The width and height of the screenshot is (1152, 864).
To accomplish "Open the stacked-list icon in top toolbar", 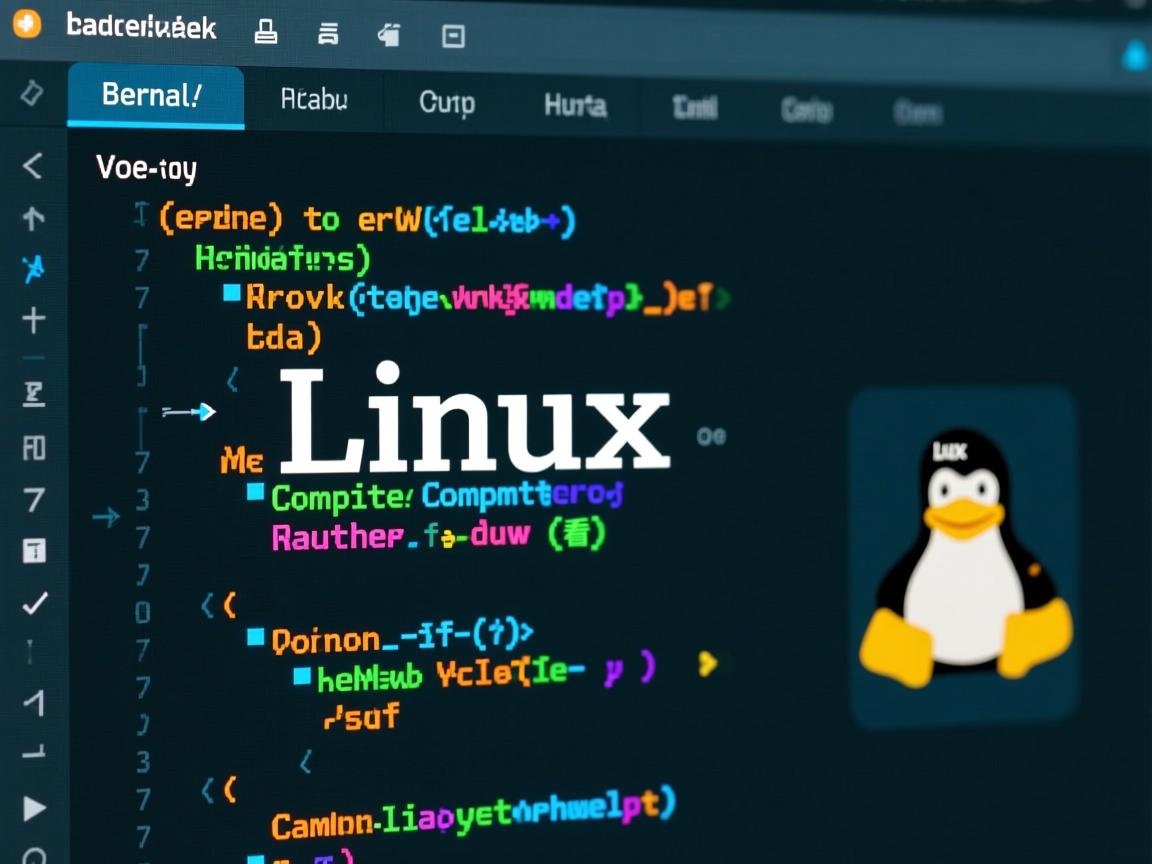I will point(330,33).
